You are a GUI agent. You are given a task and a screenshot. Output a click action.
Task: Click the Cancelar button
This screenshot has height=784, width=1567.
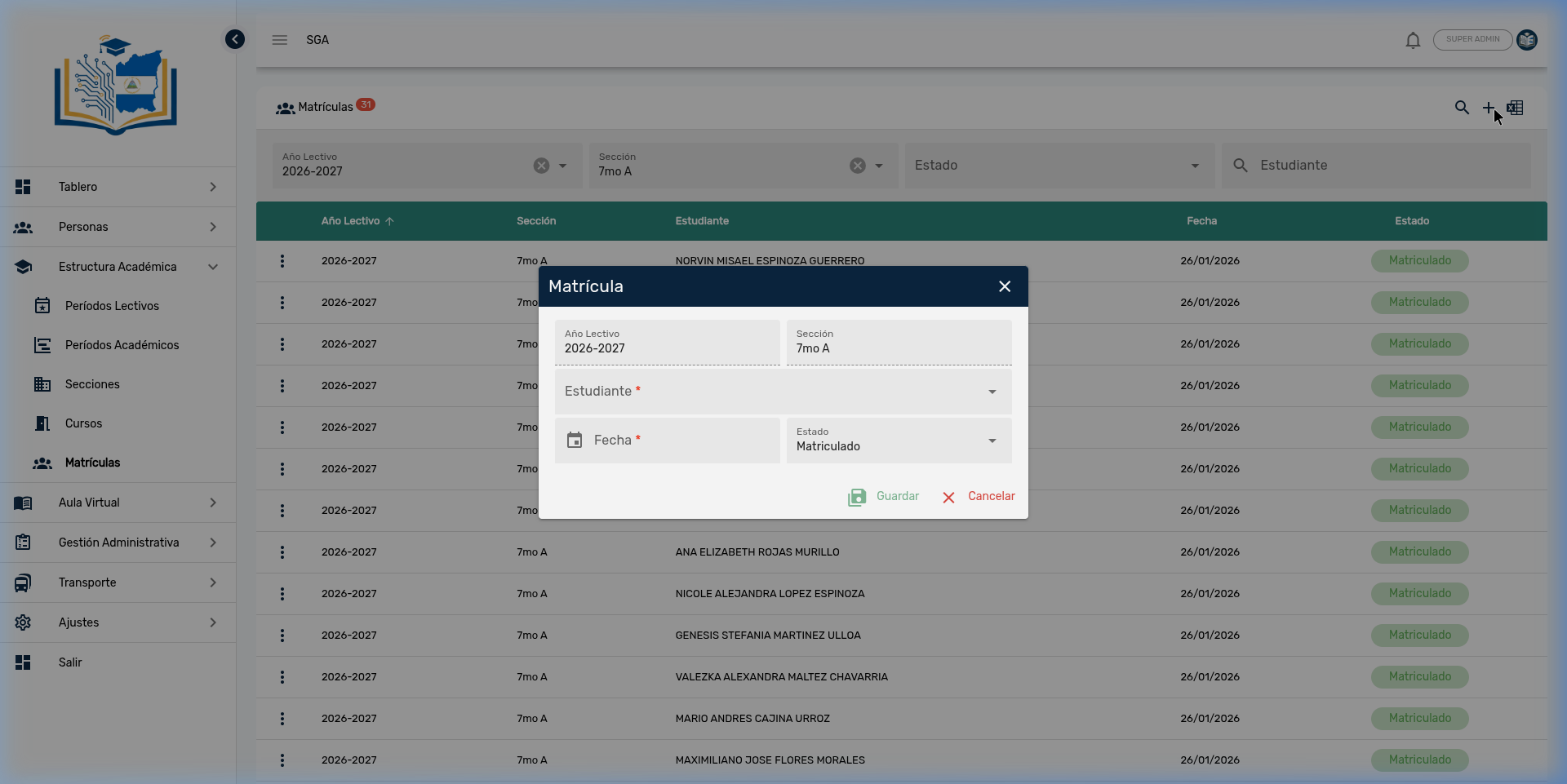click(x=979, y=497)
